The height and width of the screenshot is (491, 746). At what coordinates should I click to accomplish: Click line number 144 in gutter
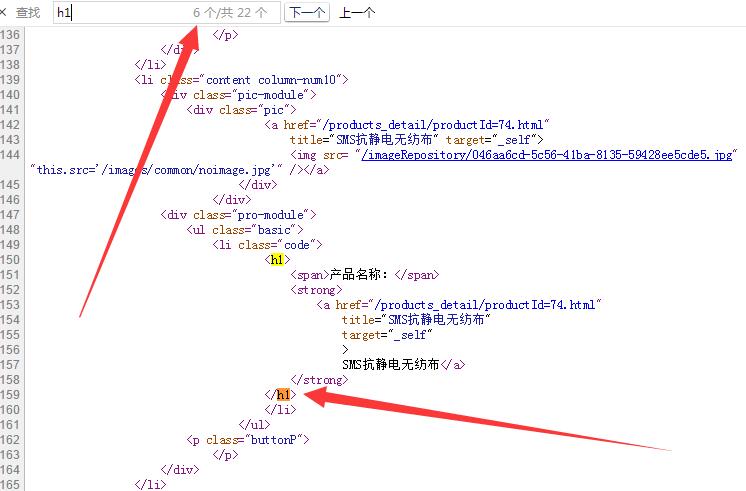pos(10,155)
